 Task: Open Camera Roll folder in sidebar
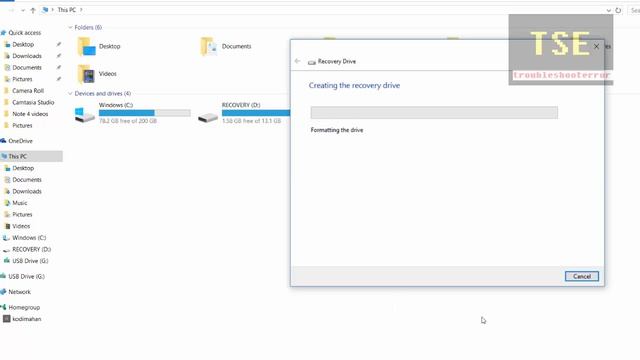pyautogui.click(x=28, y=91)
